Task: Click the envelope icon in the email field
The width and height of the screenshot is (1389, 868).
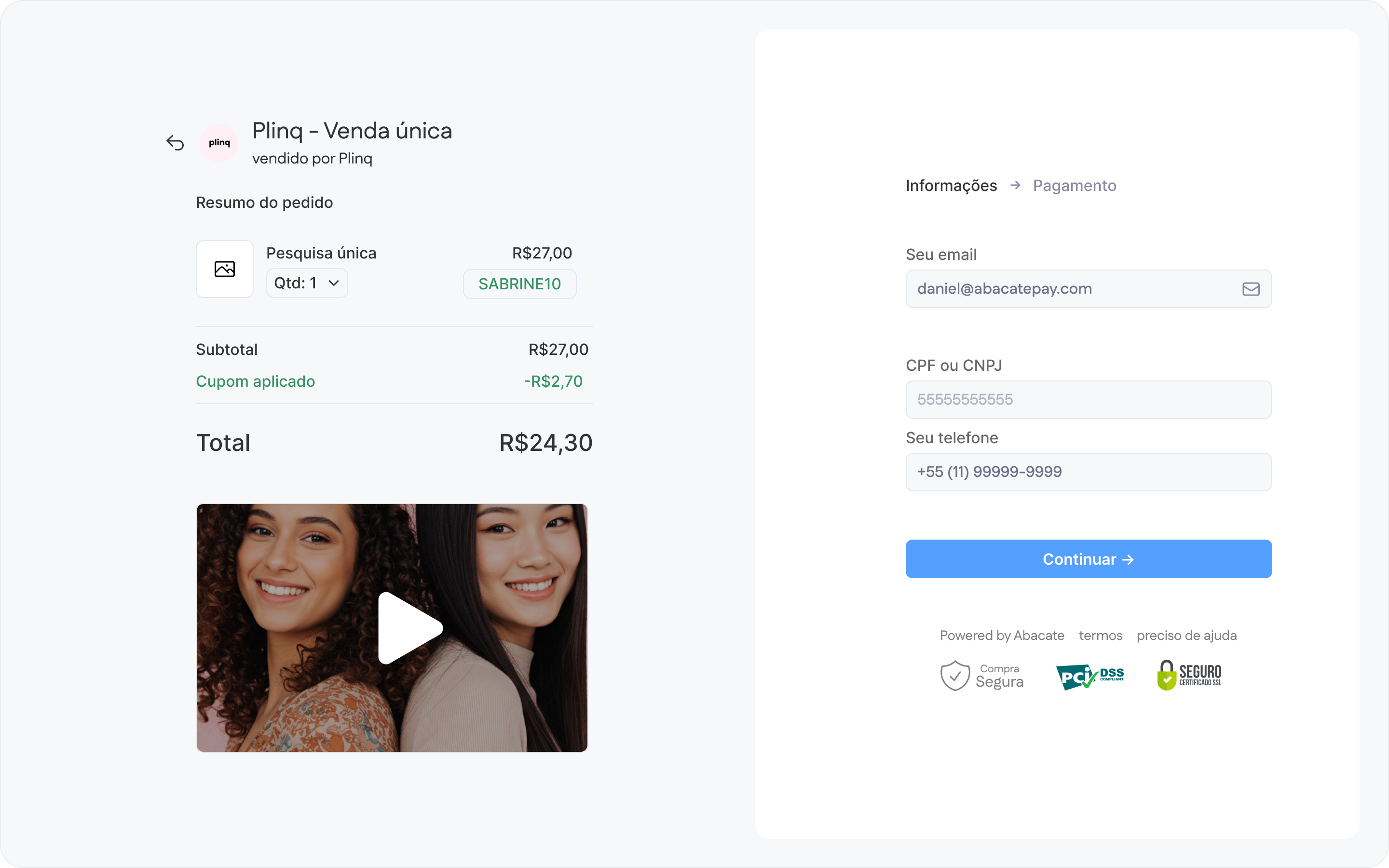Action: tap(1250, 289)
